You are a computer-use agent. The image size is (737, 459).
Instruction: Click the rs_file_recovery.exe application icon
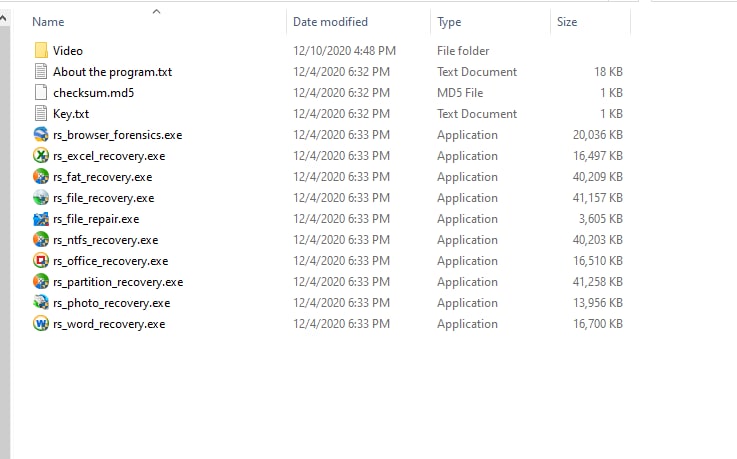[x=41, y=198]
